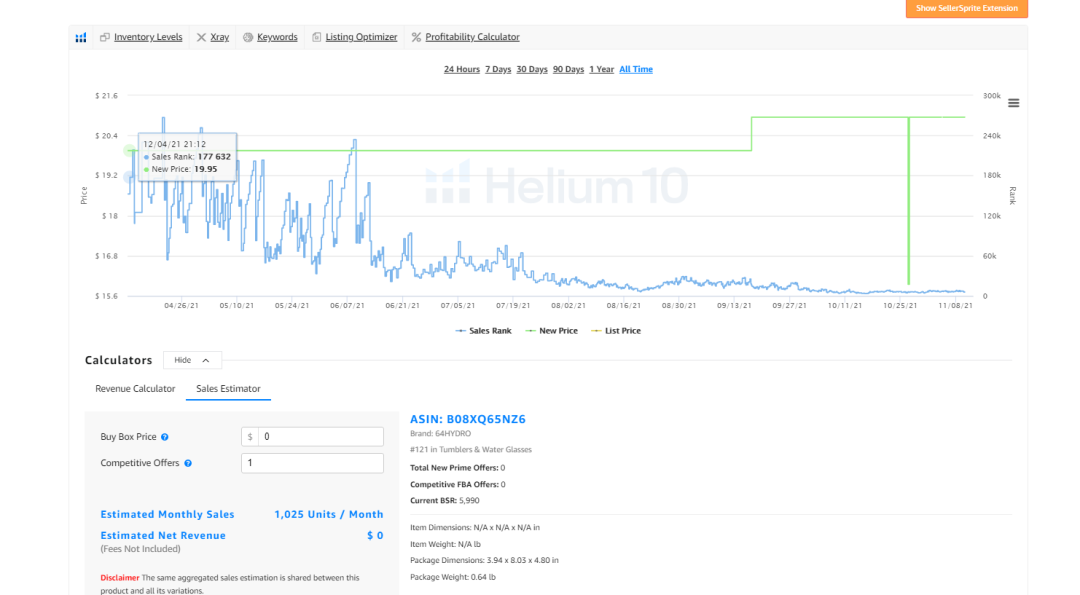The width and height of the screenshot is (1080, 595).
Task: Open Xray tab
Action: tap(220, 37)
